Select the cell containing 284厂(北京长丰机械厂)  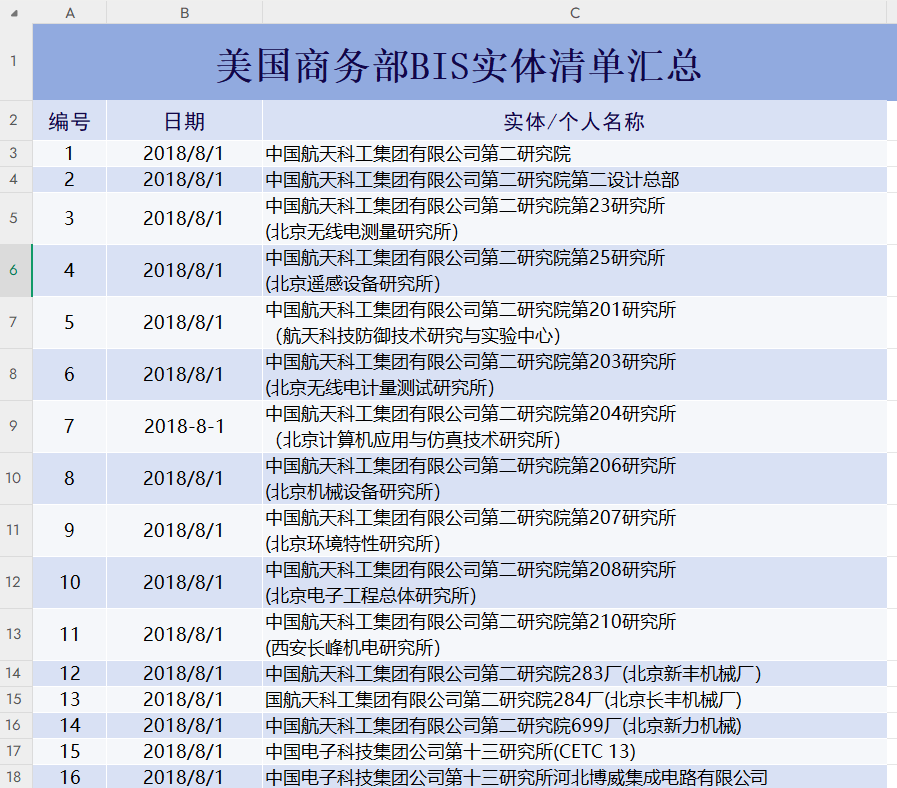(575, 699)
